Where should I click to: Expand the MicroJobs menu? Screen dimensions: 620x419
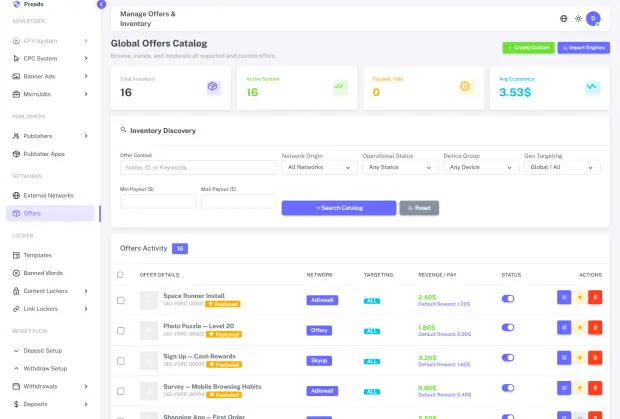(x=50, y=94)
